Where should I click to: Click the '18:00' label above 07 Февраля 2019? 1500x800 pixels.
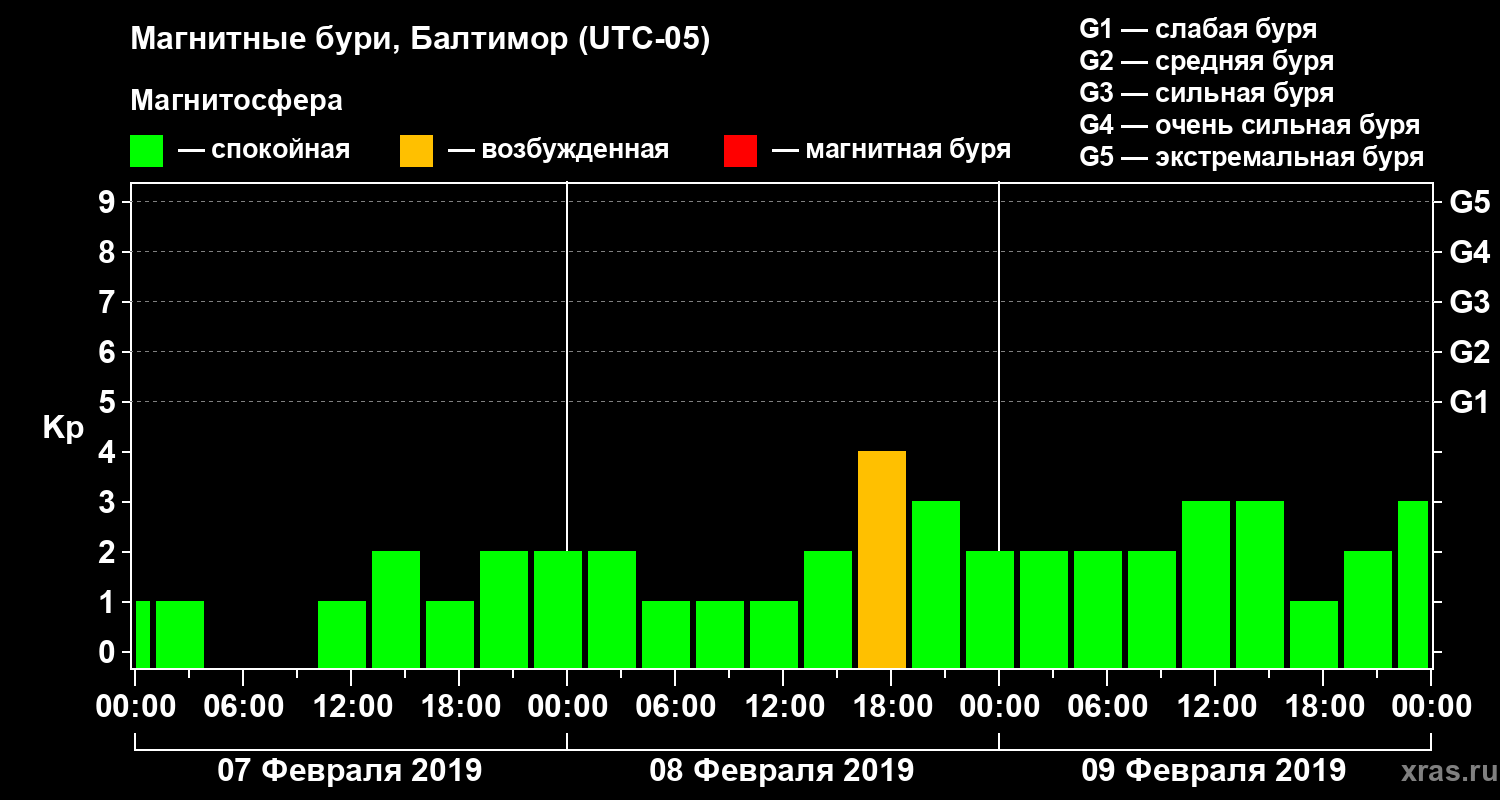coord(459,707)
